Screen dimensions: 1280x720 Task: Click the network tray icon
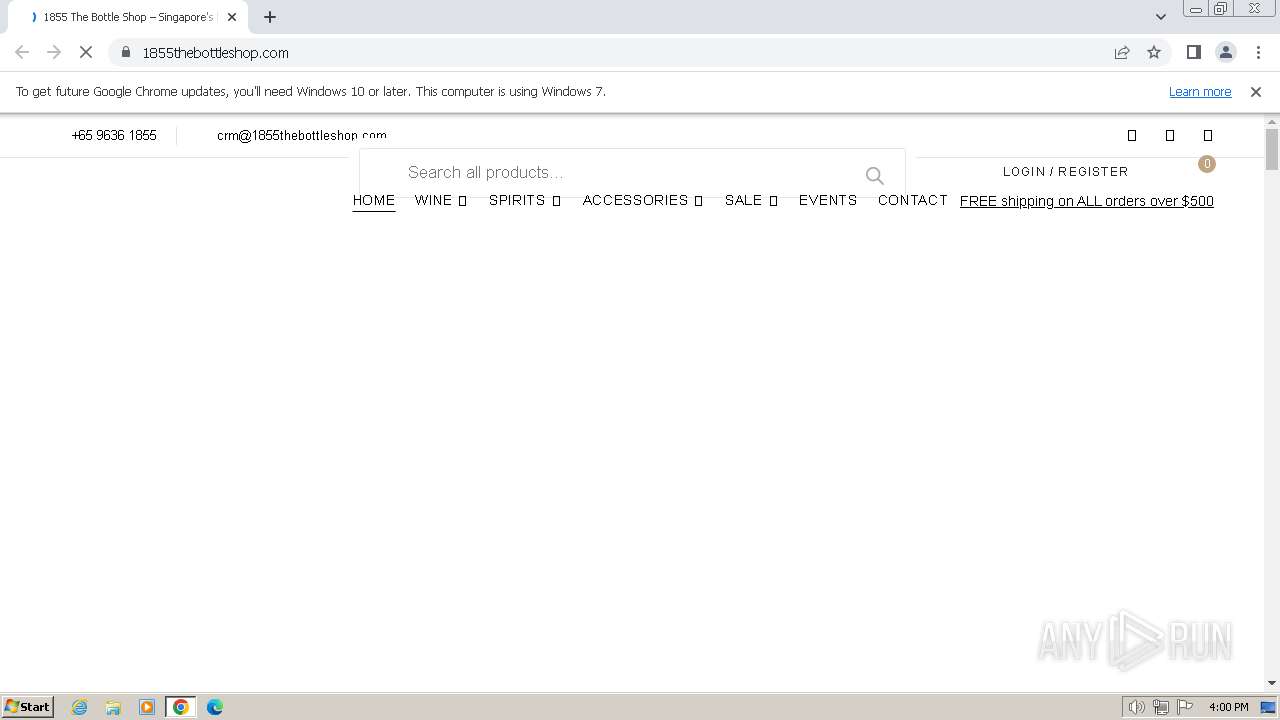click(1161, 707)
